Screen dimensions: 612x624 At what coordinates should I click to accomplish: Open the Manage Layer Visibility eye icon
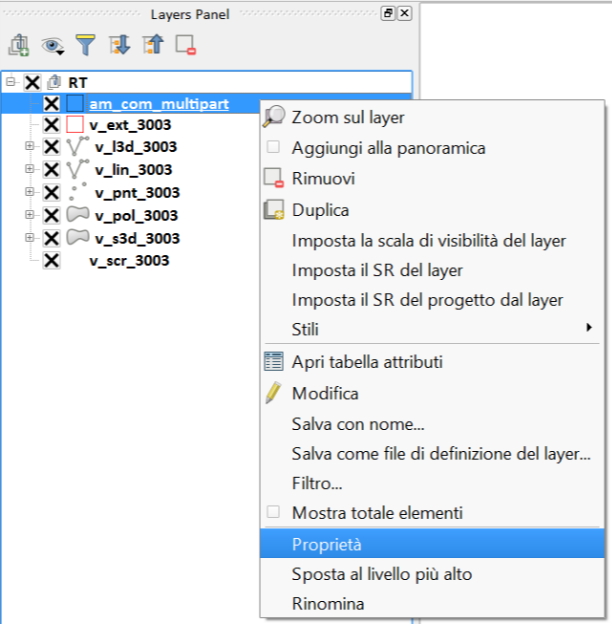point(52,45)
